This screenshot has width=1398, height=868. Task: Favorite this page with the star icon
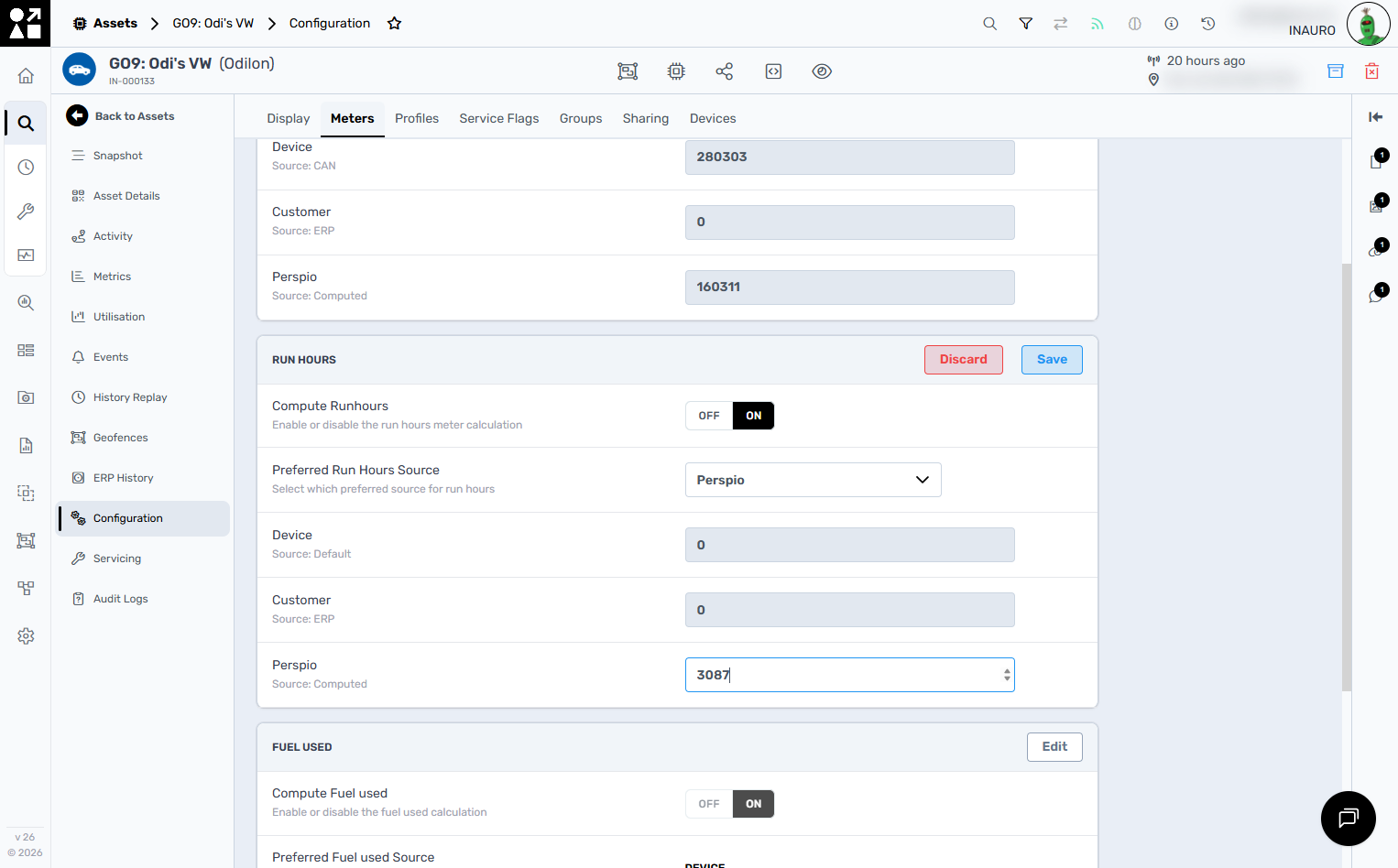[395, 24]
